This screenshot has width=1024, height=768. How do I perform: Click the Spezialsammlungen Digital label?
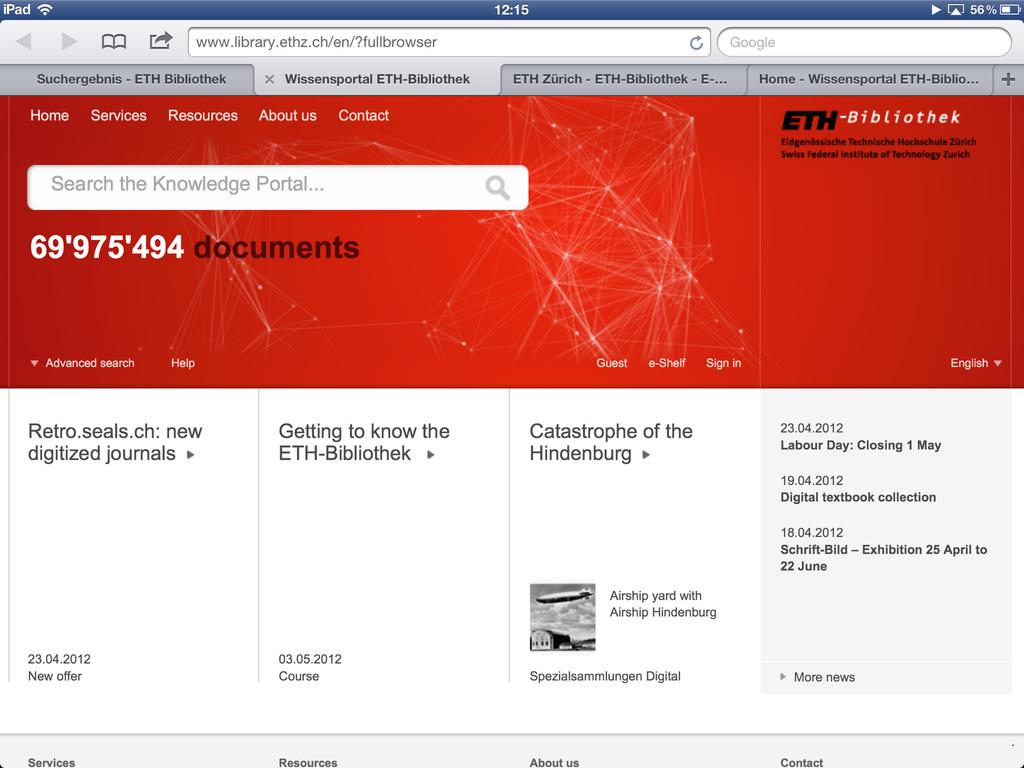tap(605, 677)
